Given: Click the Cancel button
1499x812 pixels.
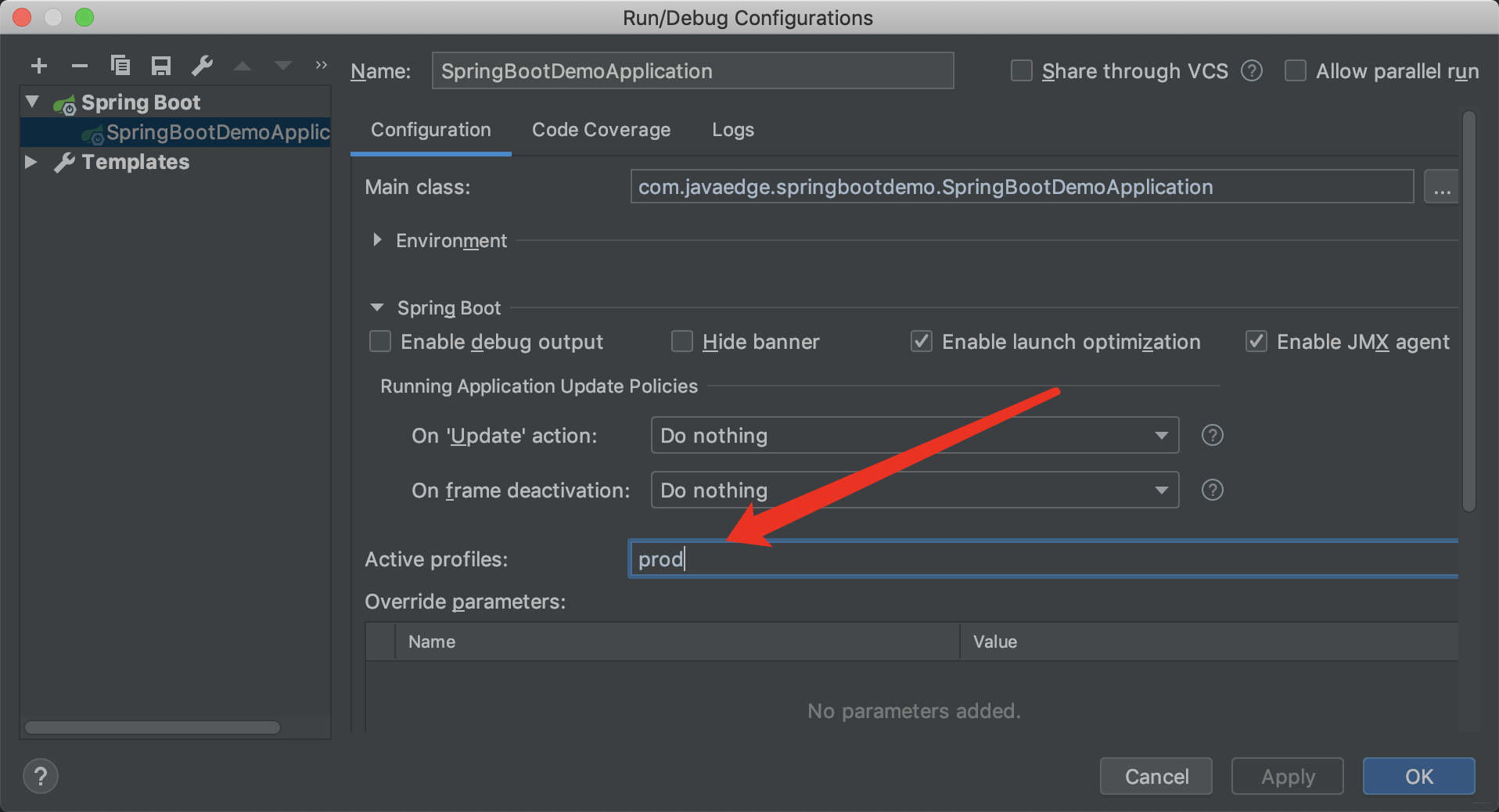Looking at the screenshot, I should point(1156,776).
